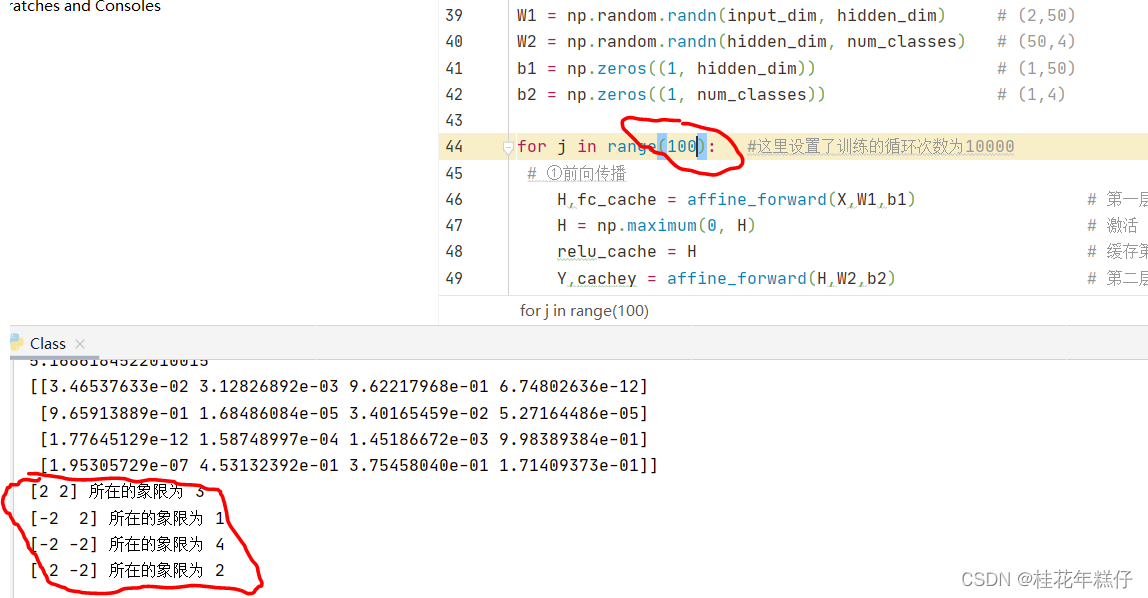Click 'num_classes' argument on line 40

[901, 42]
